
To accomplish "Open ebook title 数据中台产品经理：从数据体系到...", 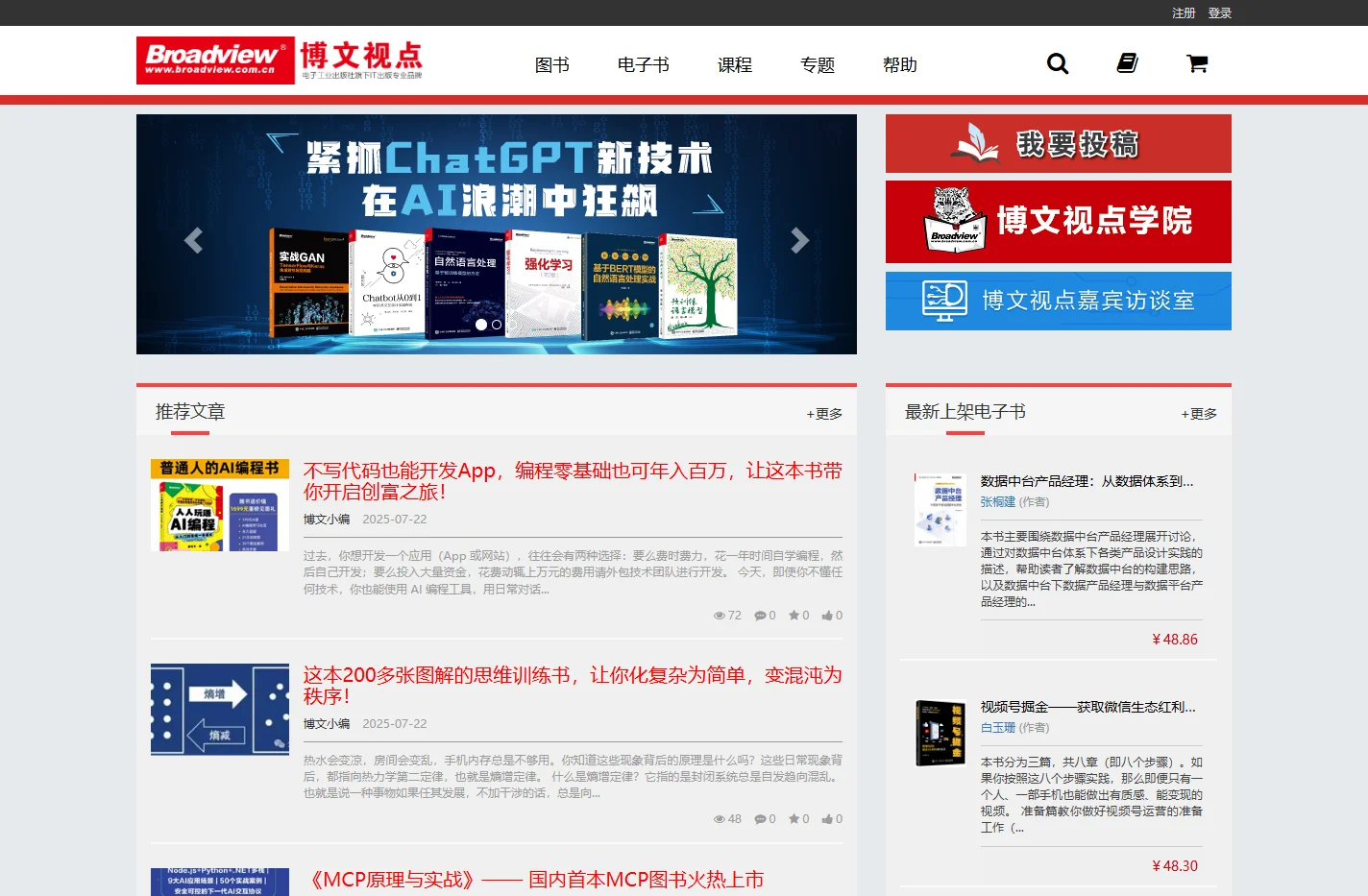I will click(x=1087, y=481).
